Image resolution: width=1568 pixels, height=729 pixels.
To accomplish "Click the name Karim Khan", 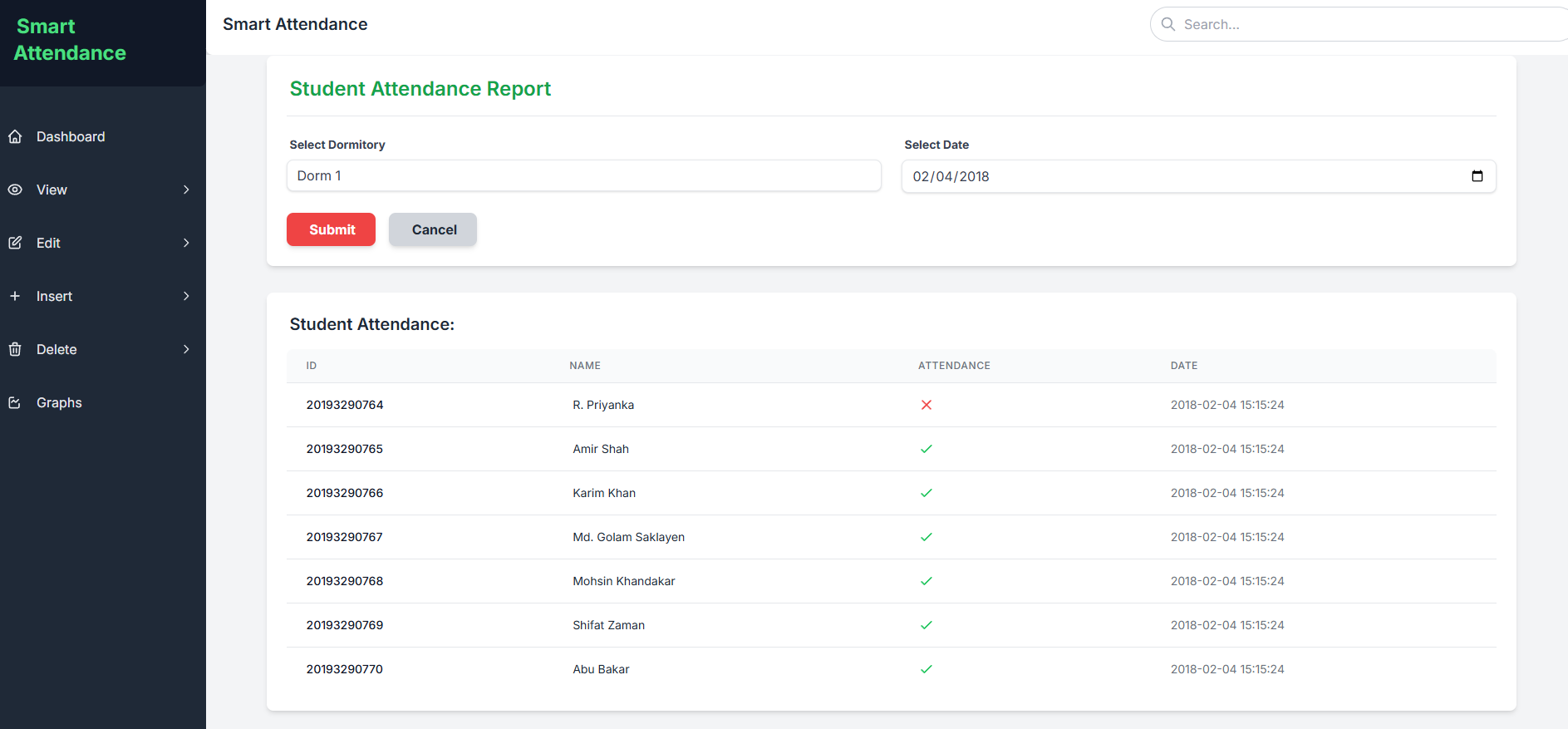I will point(604,493).
